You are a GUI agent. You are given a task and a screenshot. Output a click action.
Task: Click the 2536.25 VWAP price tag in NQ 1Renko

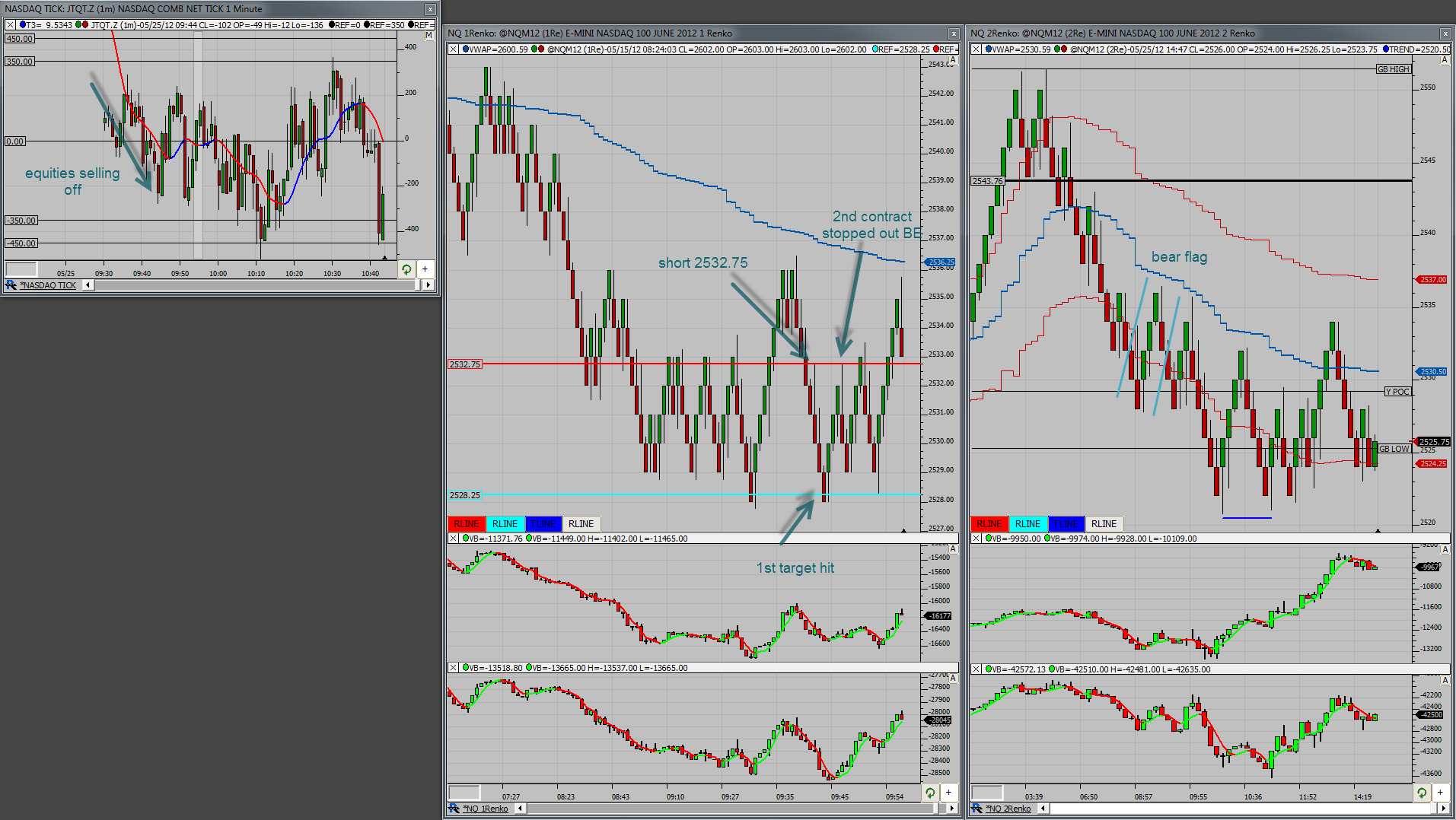[941, 262]
